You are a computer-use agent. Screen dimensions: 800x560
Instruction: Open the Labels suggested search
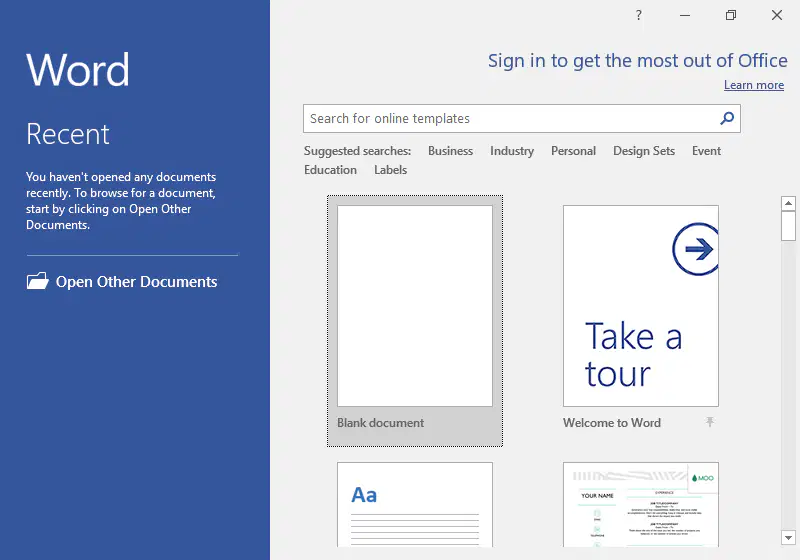pyautogui.click(x=390, y=170)
